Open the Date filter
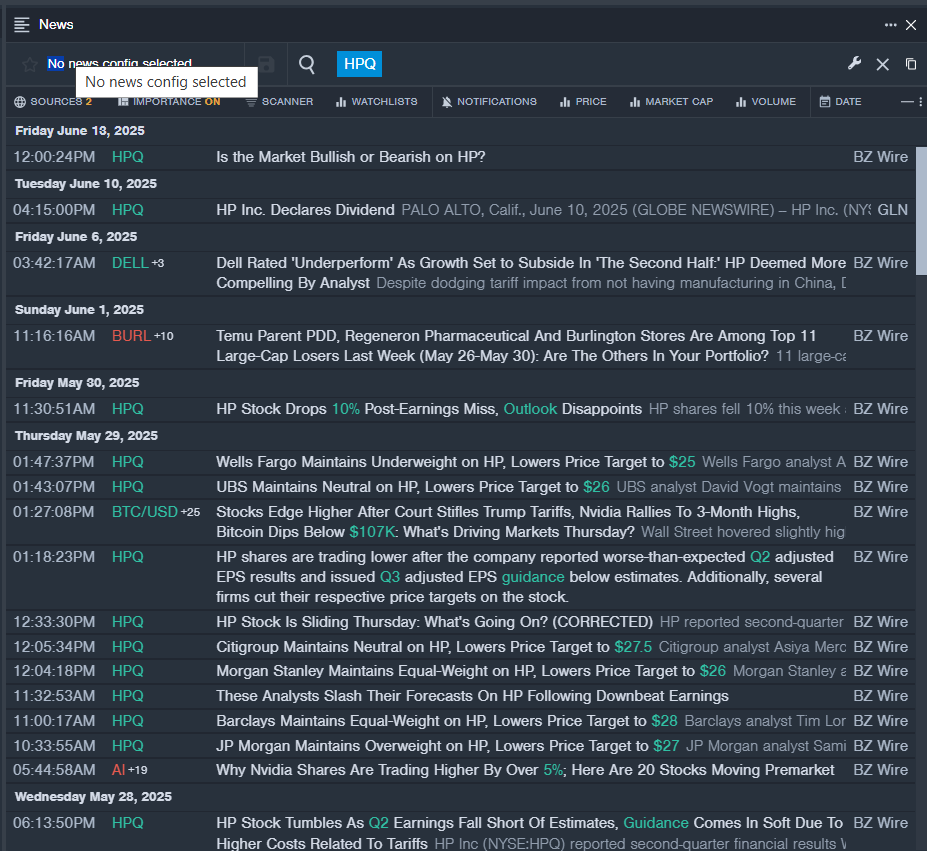Screen dimensions: 927x851 pos(840,102)
